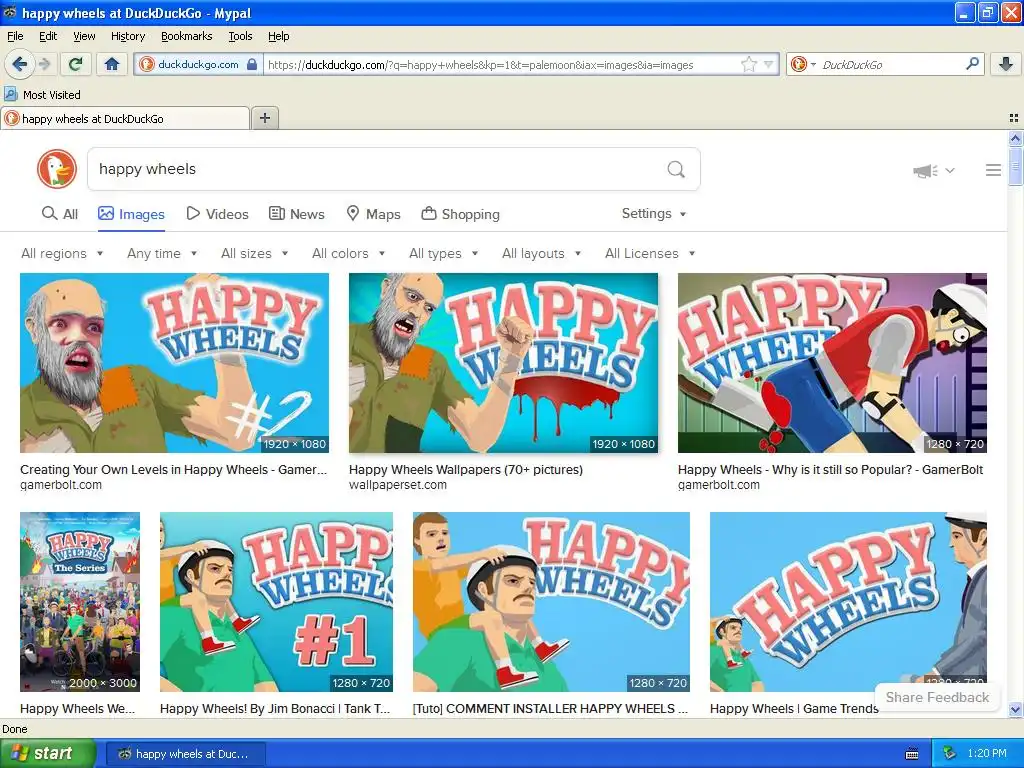This screenshot has height=768, width=1024.
Task: Open the COMMENT INSTALLER thumbnail image
Action: click(551, 601)
